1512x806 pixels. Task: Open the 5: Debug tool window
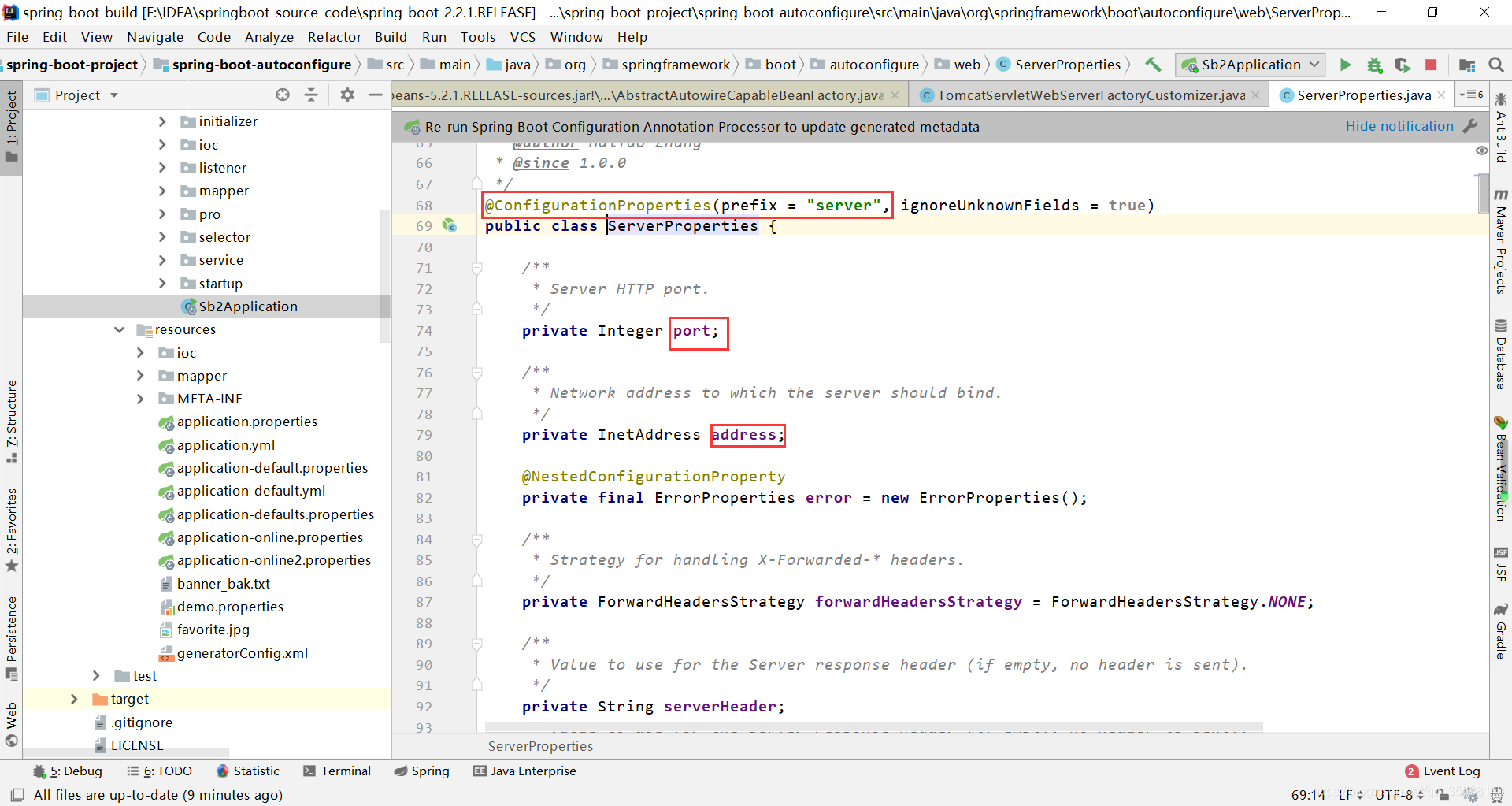68,771
